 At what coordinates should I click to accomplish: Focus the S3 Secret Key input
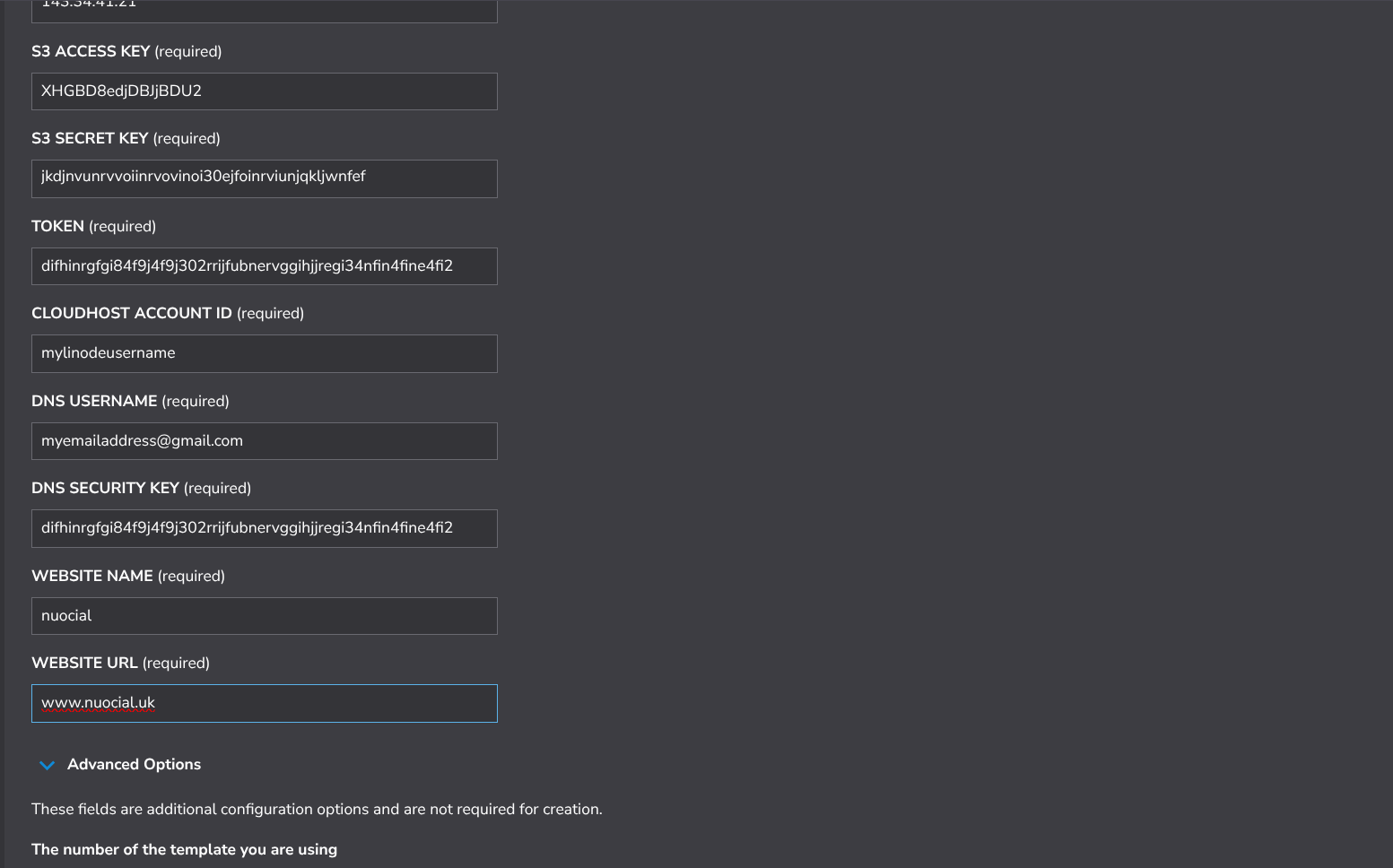(264, 178)
